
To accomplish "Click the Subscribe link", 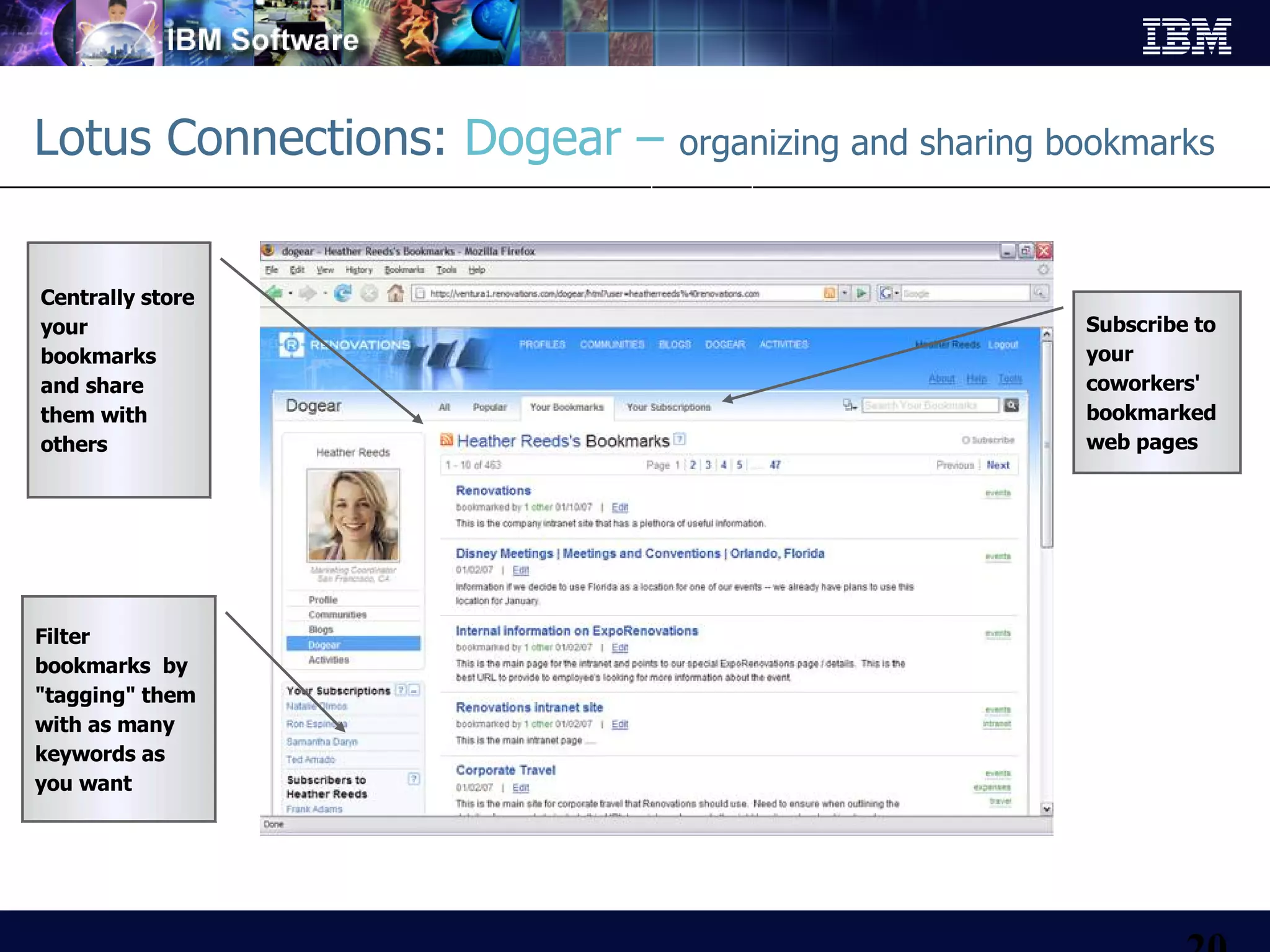I will click(x=988, y=440).
